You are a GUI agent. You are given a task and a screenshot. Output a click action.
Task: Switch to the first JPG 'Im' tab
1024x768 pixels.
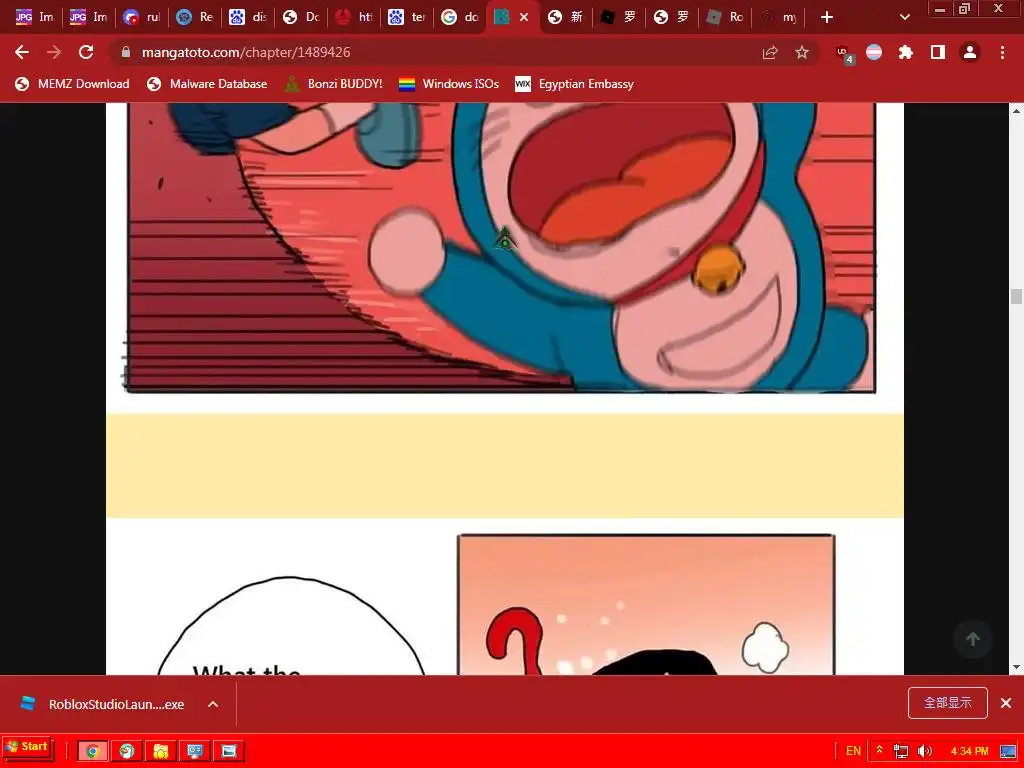pyautogui.click(x=34, y=17)
